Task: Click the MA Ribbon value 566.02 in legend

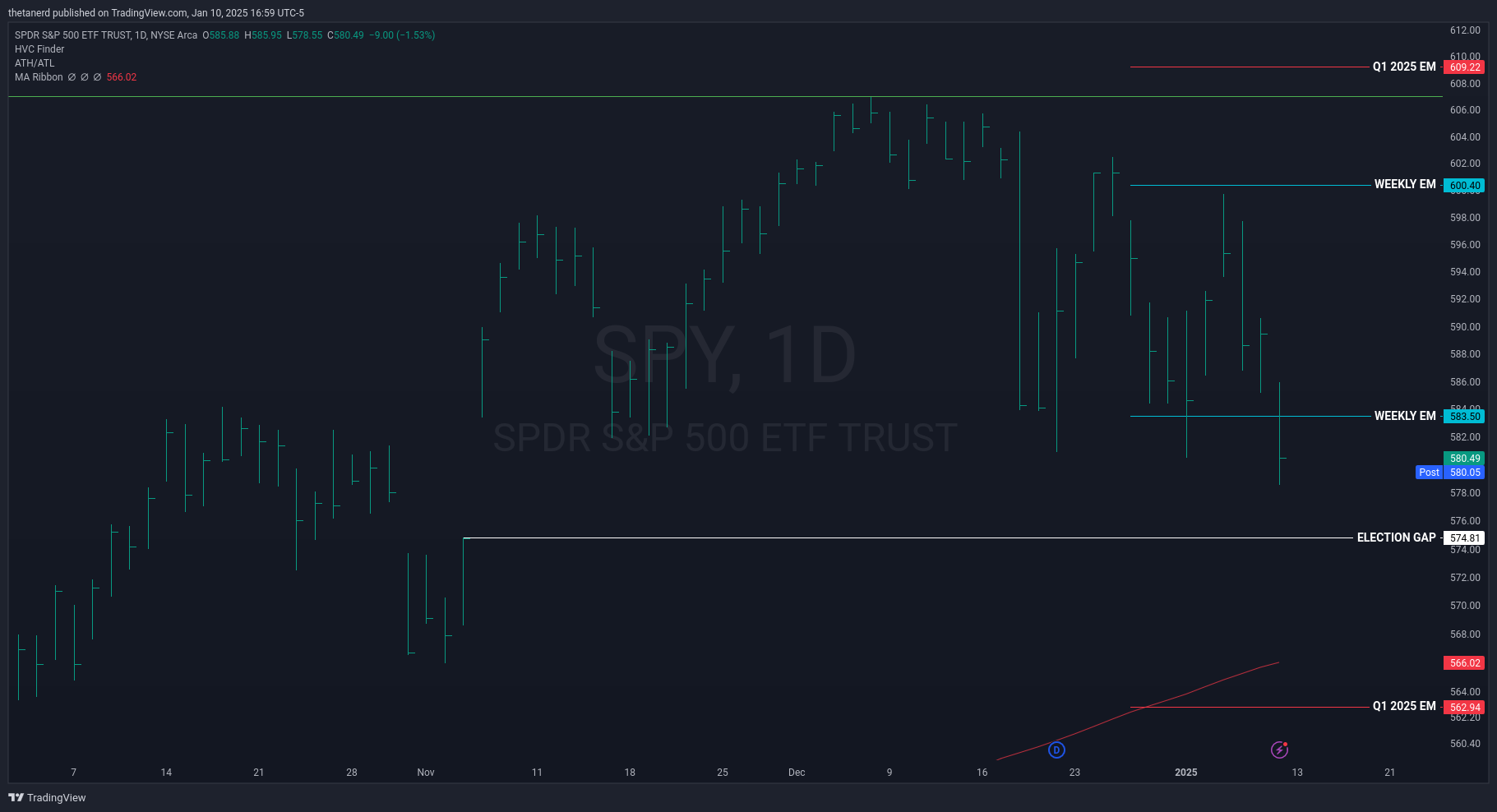Action: click(122, 77)
